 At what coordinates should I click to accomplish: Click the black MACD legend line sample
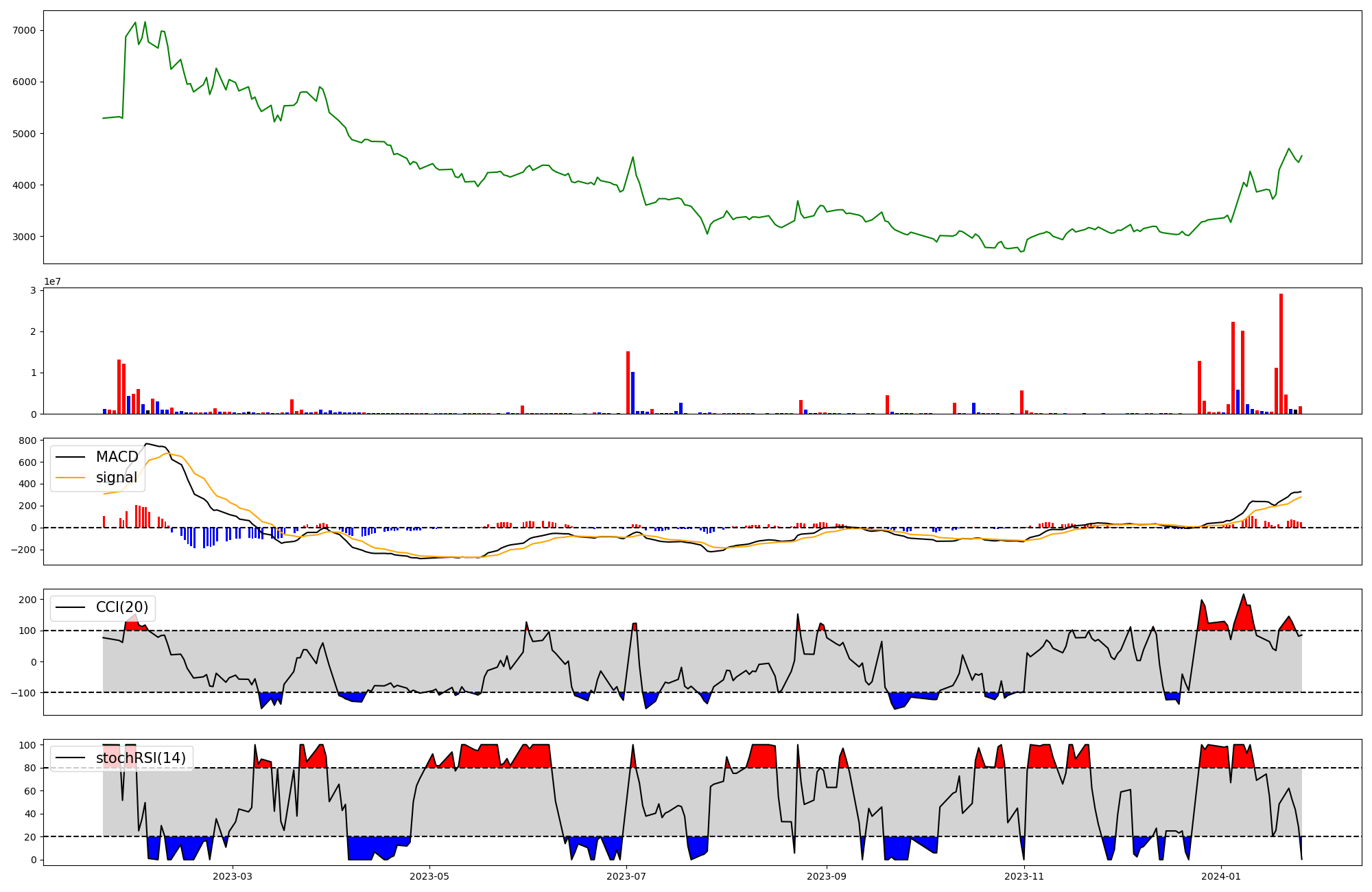pyautogui.click(x=70, y=457)
